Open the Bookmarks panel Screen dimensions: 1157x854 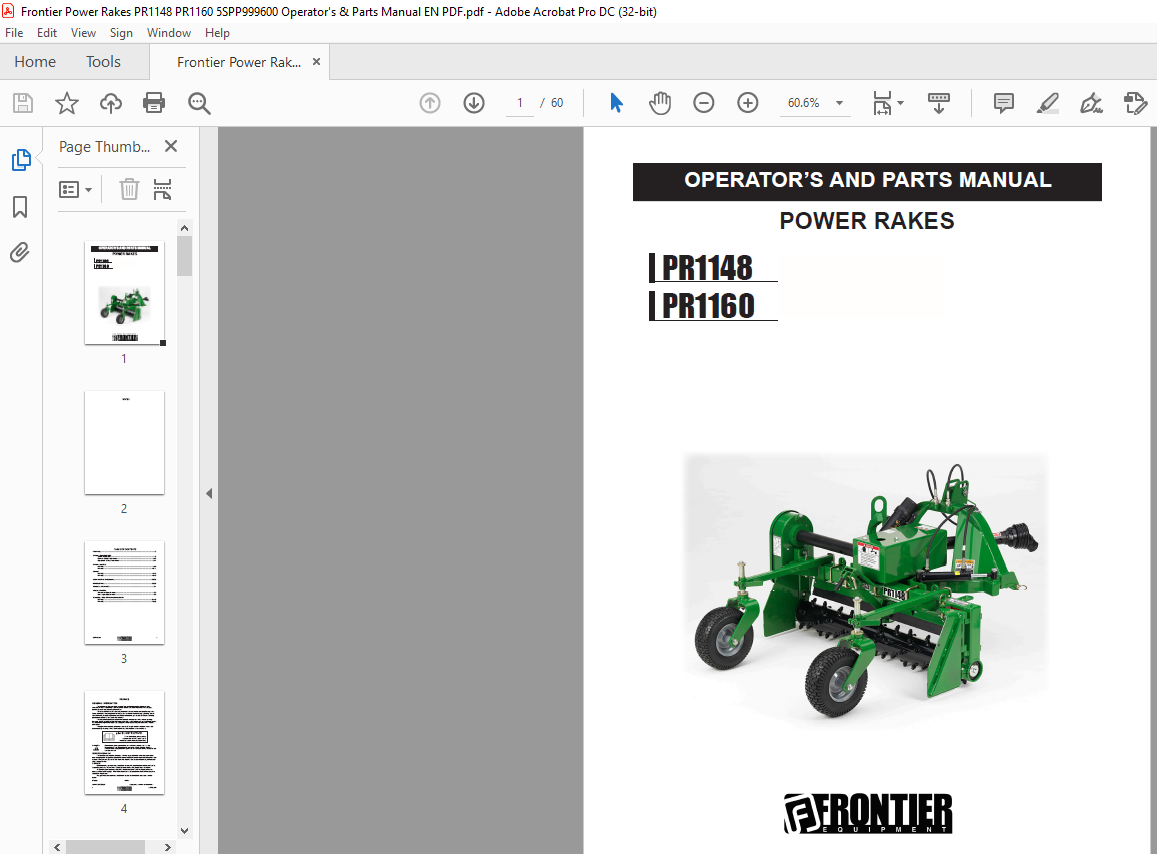20,207
